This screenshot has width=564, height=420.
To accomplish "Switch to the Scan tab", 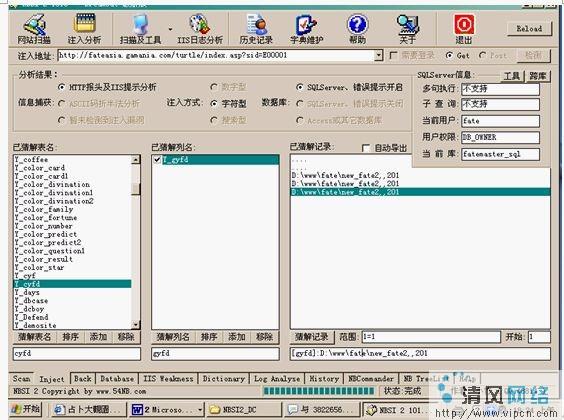I will 22,379.
